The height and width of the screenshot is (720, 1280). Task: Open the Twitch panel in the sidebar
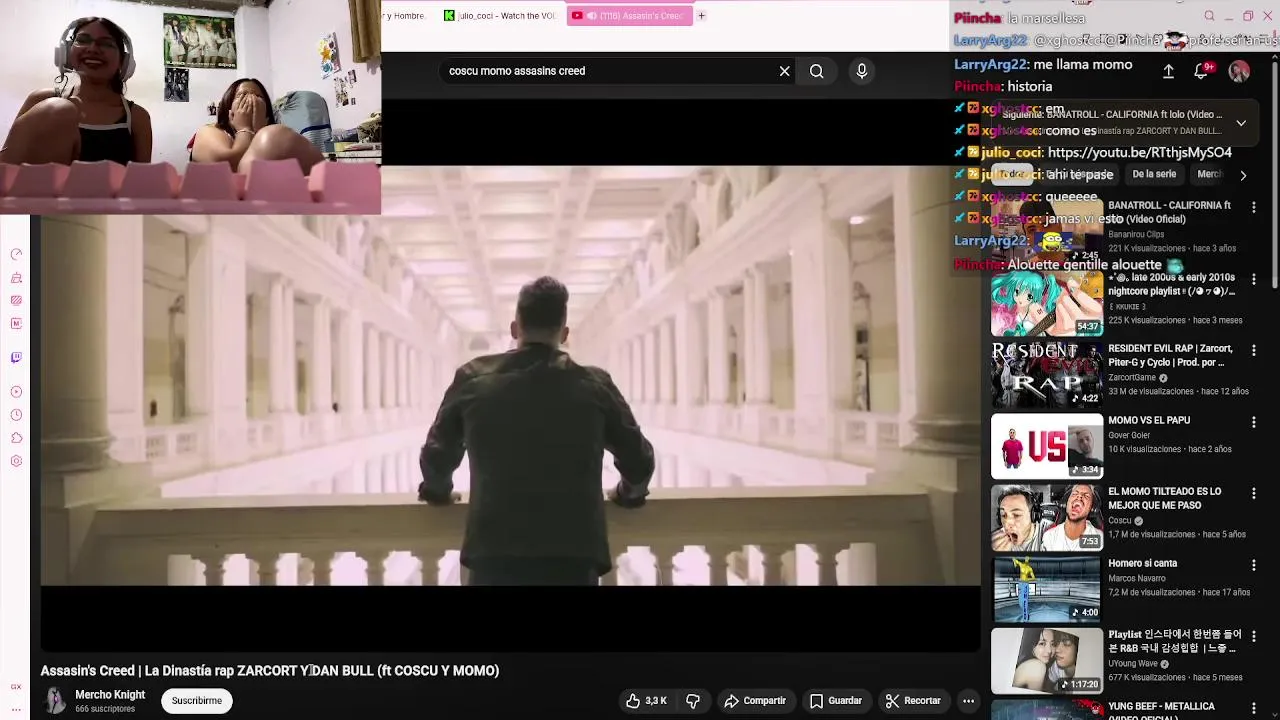[x=16, y=357]
